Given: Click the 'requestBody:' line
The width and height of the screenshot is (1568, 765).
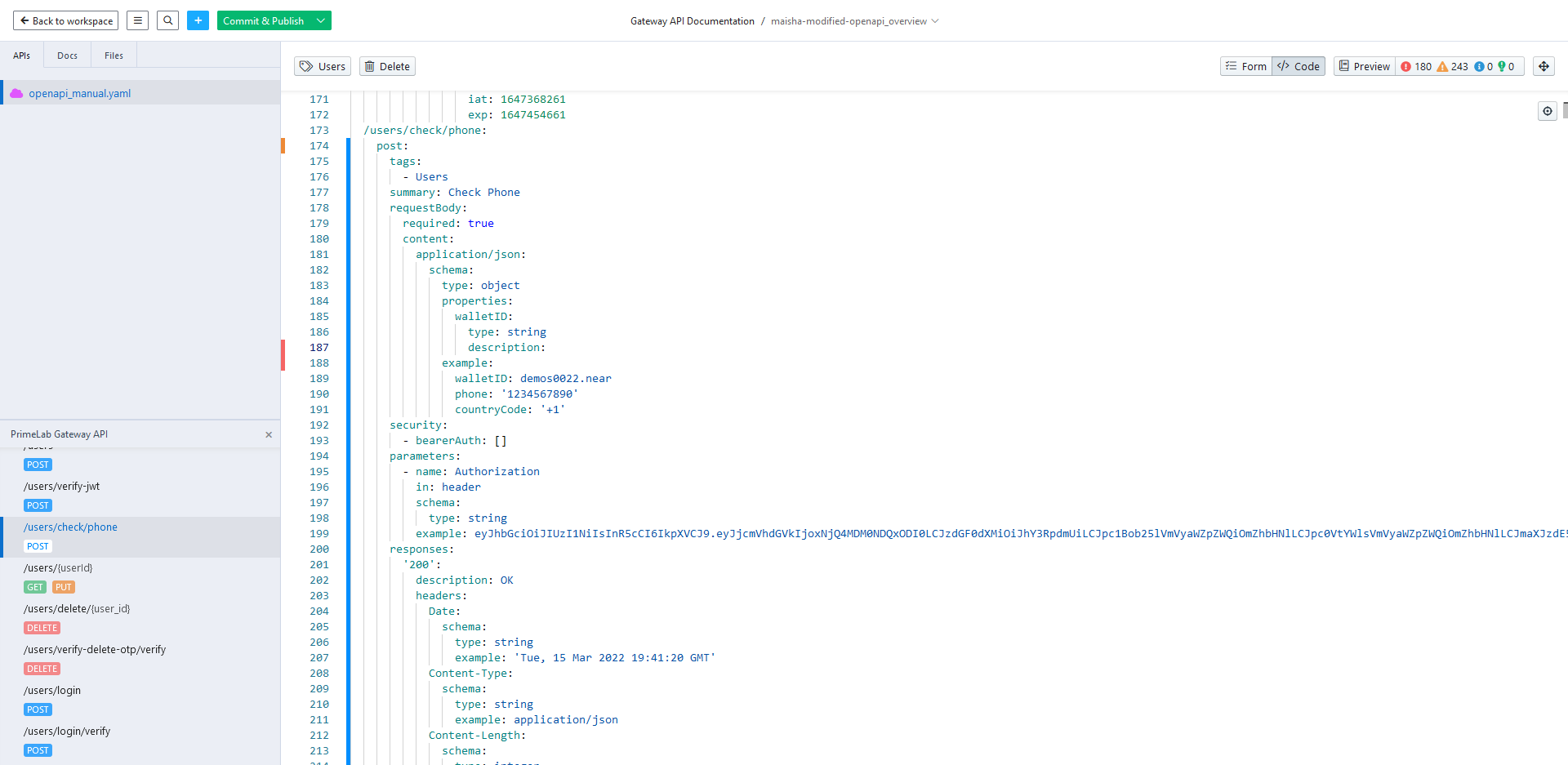Looking at the screenshot, I should tap(429, 208).
